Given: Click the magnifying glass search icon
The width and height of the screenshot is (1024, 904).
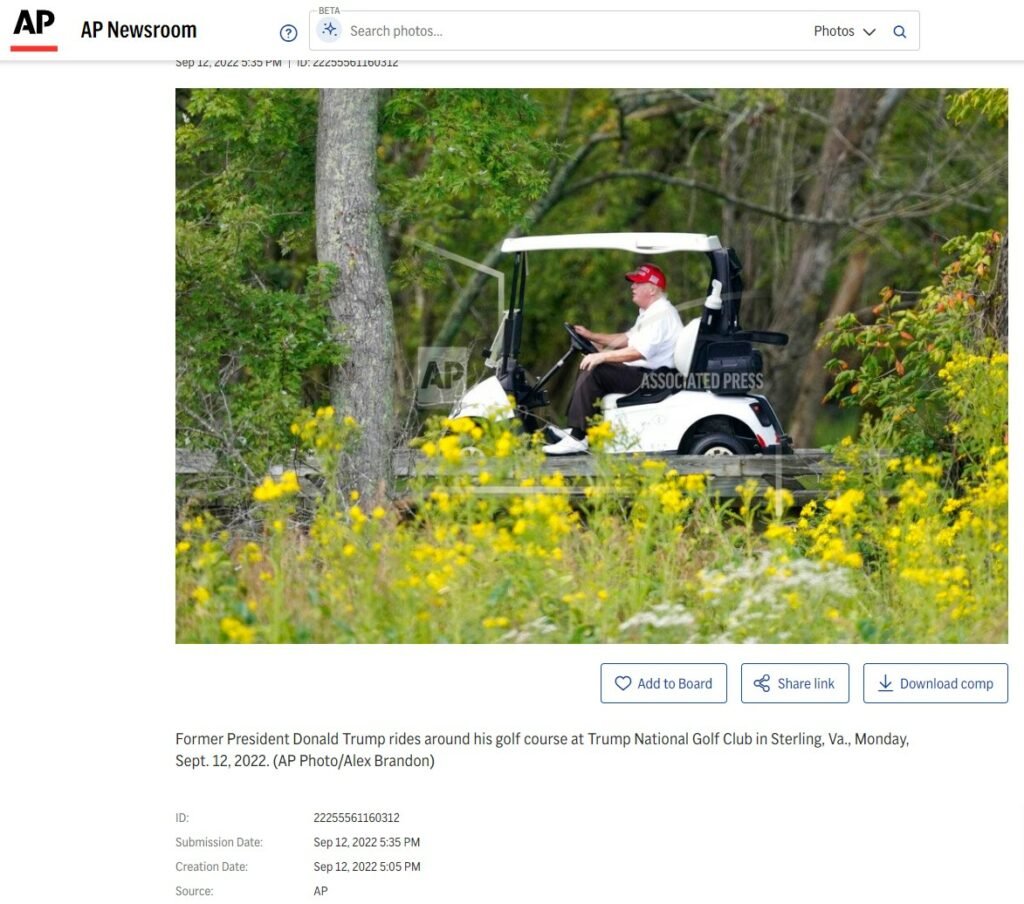Looking at the screenshot, I should [x=899, y=31].
